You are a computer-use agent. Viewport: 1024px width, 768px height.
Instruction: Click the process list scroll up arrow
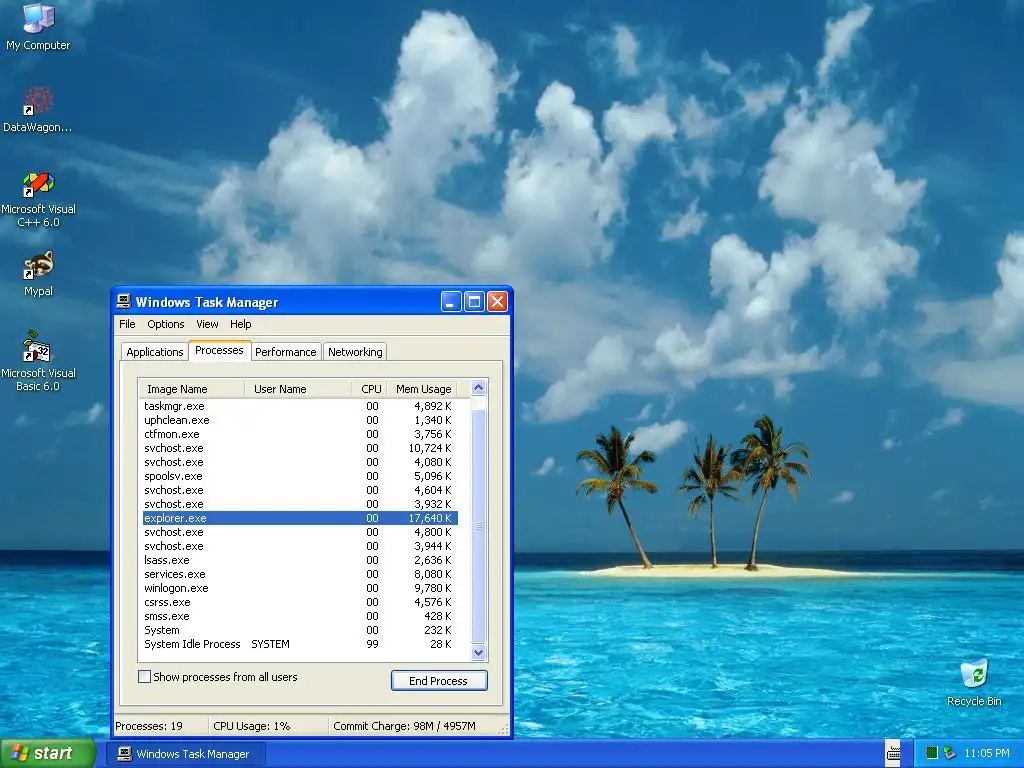point(478,387)
